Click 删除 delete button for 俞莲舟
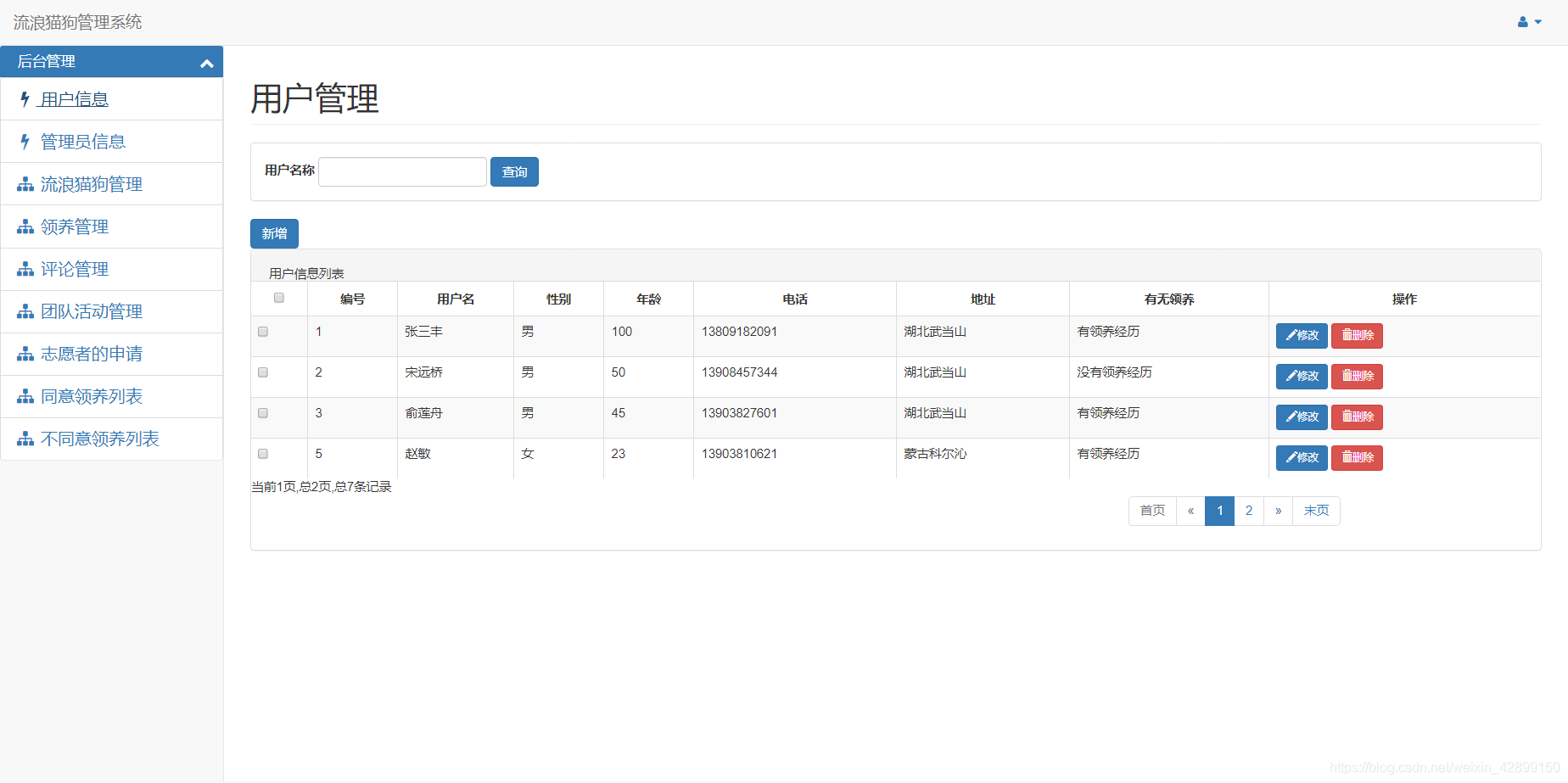1568x783 pixels. [1357, 417]
